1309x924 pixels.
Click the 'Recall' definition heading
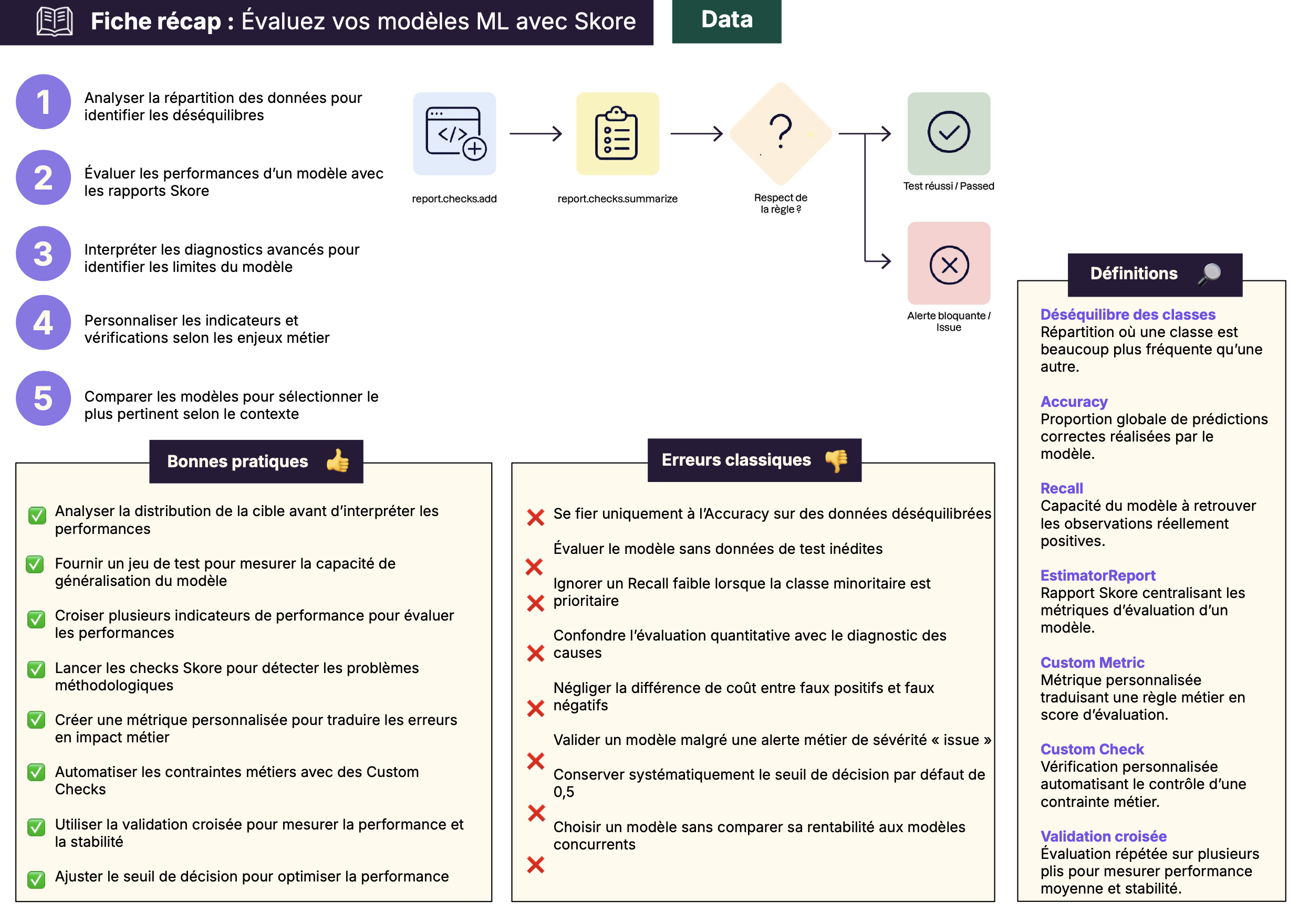click(1062, 488)
